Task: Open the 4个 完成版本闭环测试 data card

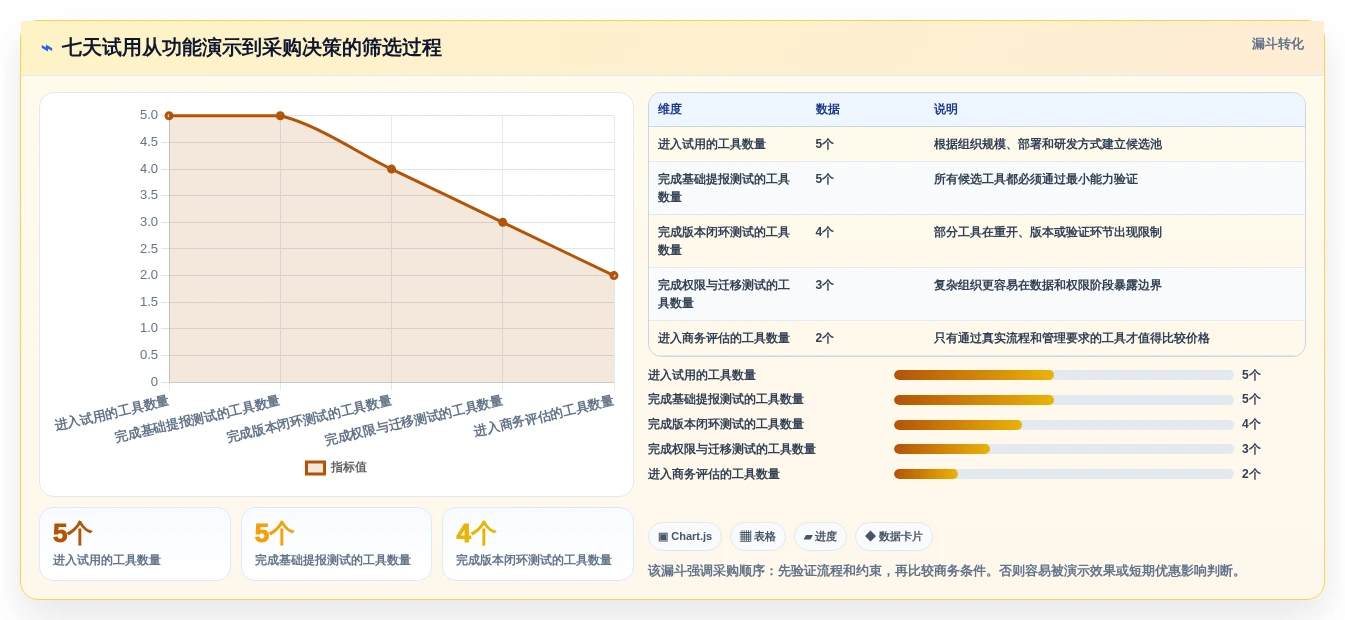Action: point(538,544)
